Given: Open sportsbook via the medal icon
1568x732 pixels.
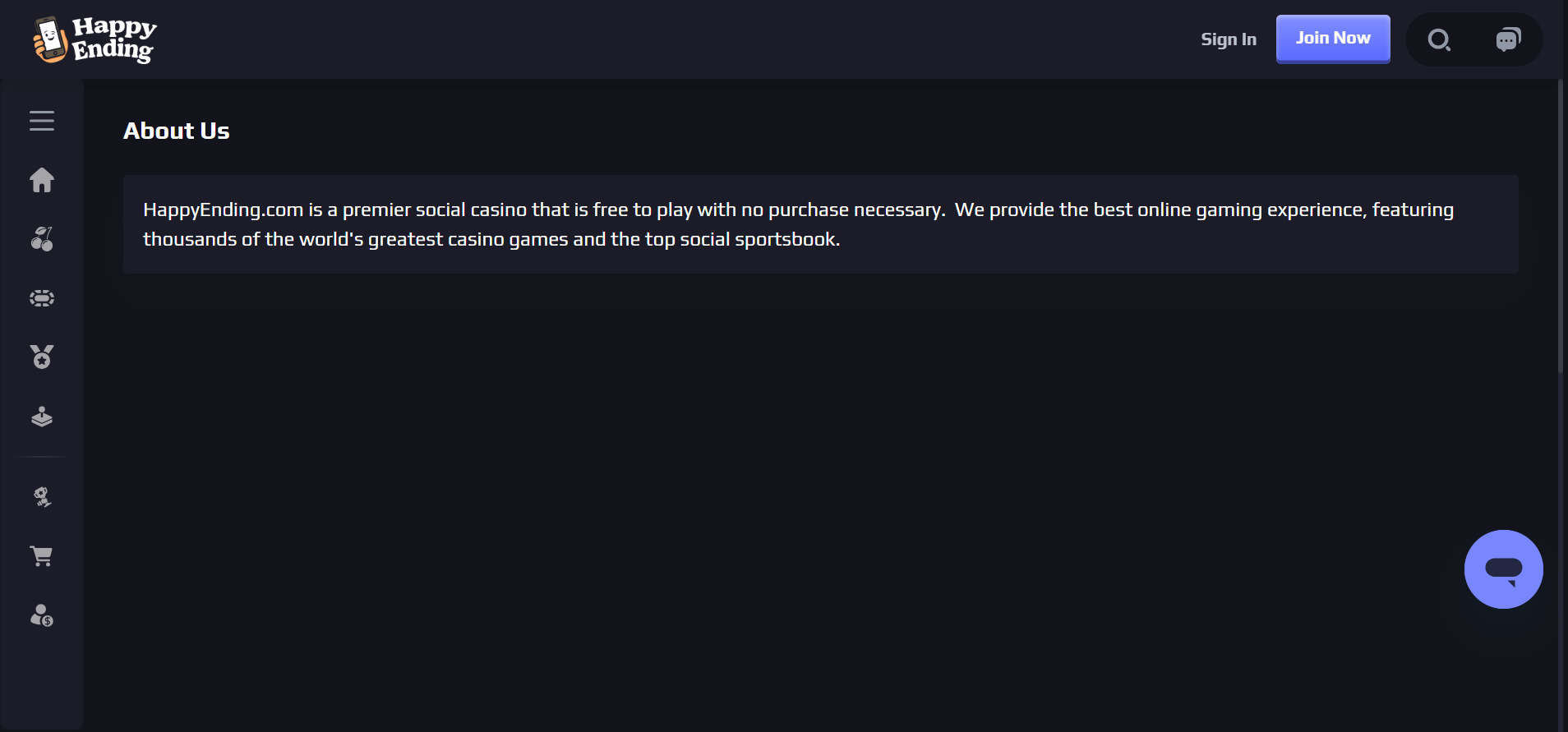Looking at the screenshot, I should pyautogui.click(x=42, y=357).
